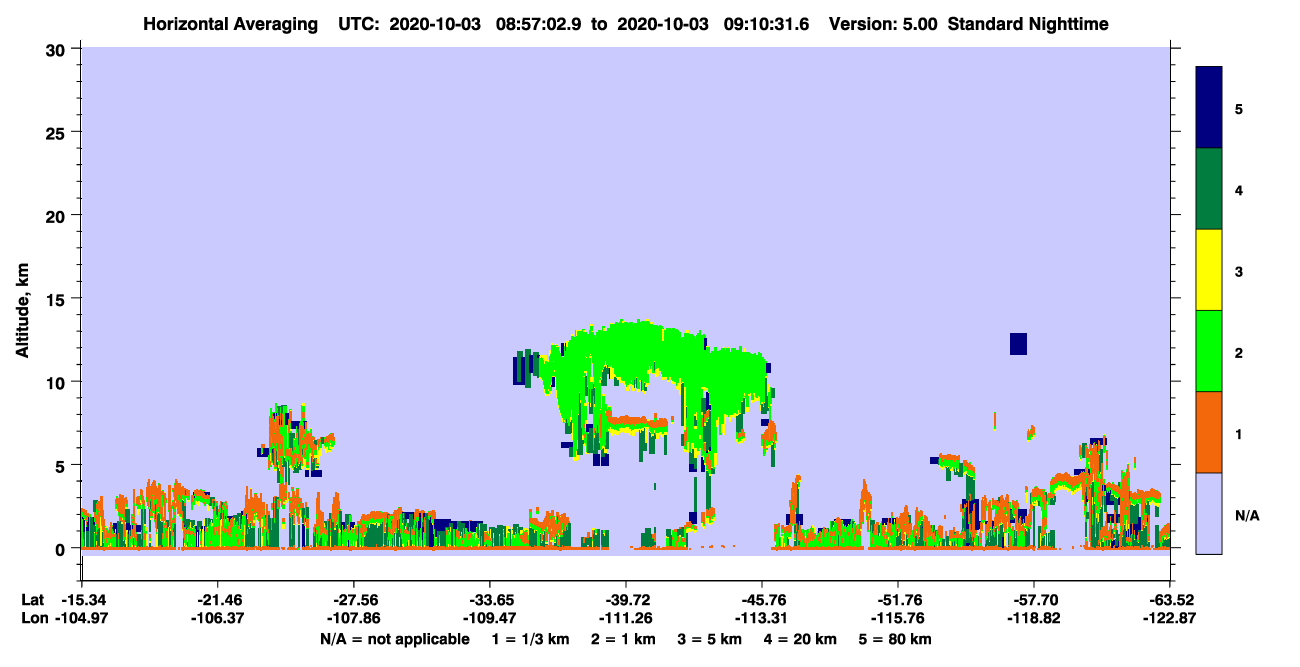Image resolution: width=1300 pixels, height=667 pixels.
Task: Click the start time '08:57:02.9' in the title
Action: (536, 23)
